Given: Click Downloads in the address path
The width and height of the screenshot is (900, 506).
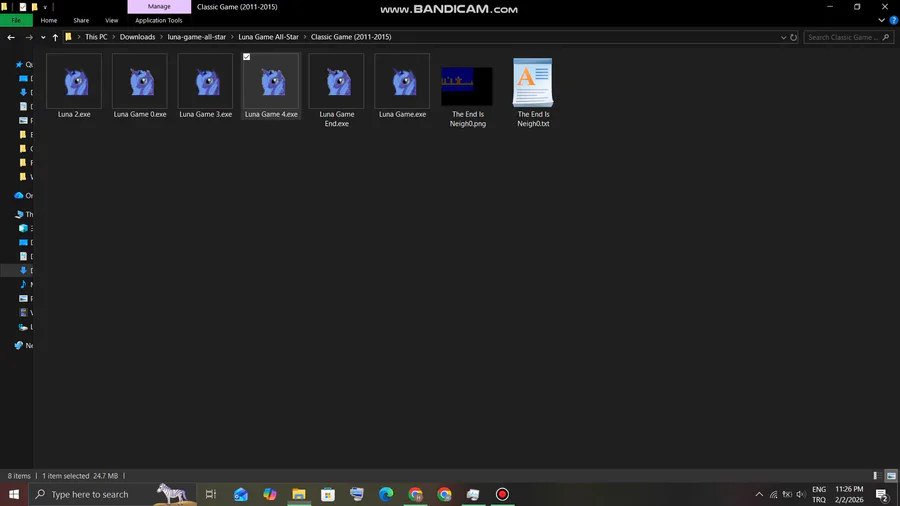Looking at the screenshot, I should (137, 37).
